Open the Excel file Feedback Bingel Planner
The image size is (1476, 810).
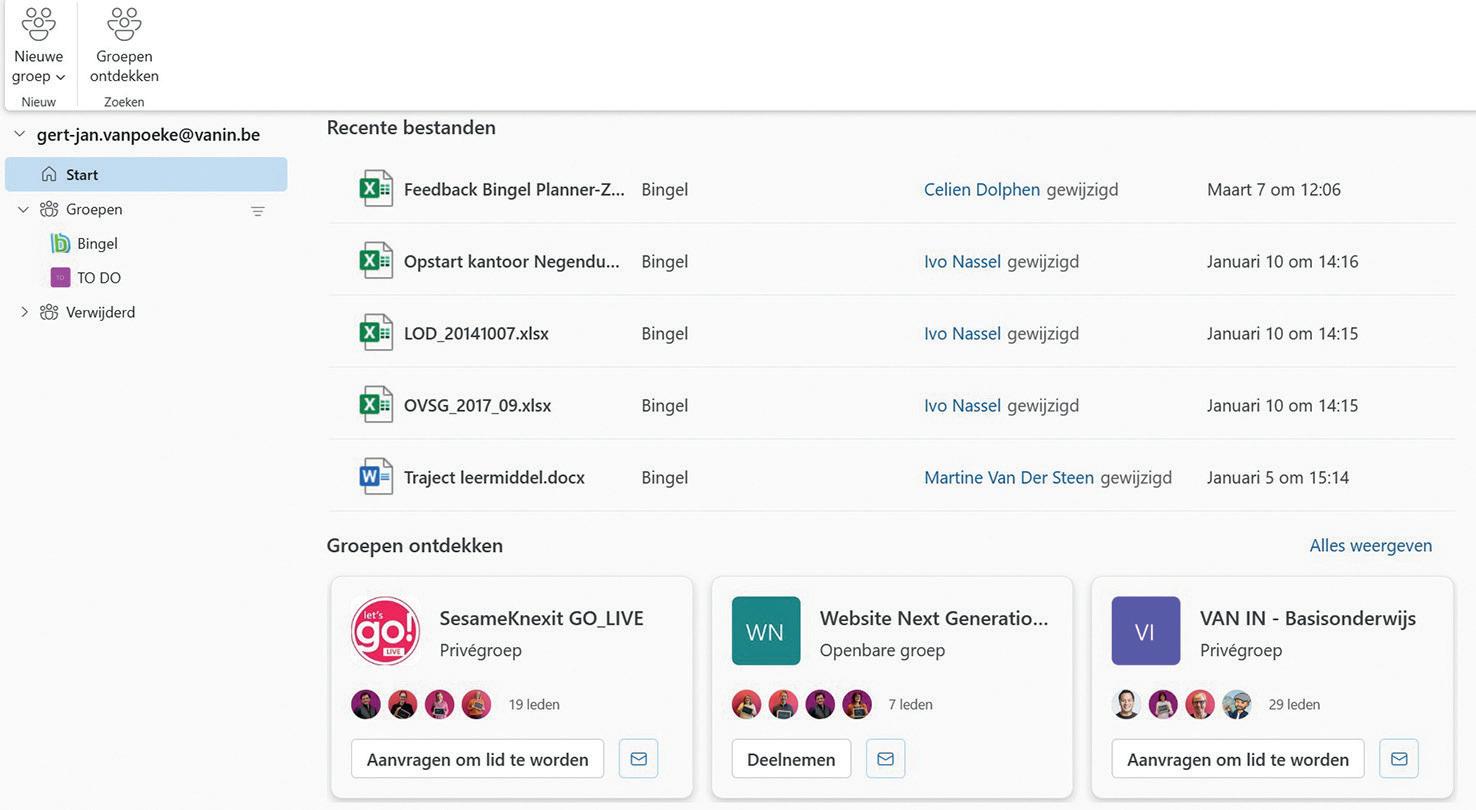pyautogui.click(x=514, y=190)
